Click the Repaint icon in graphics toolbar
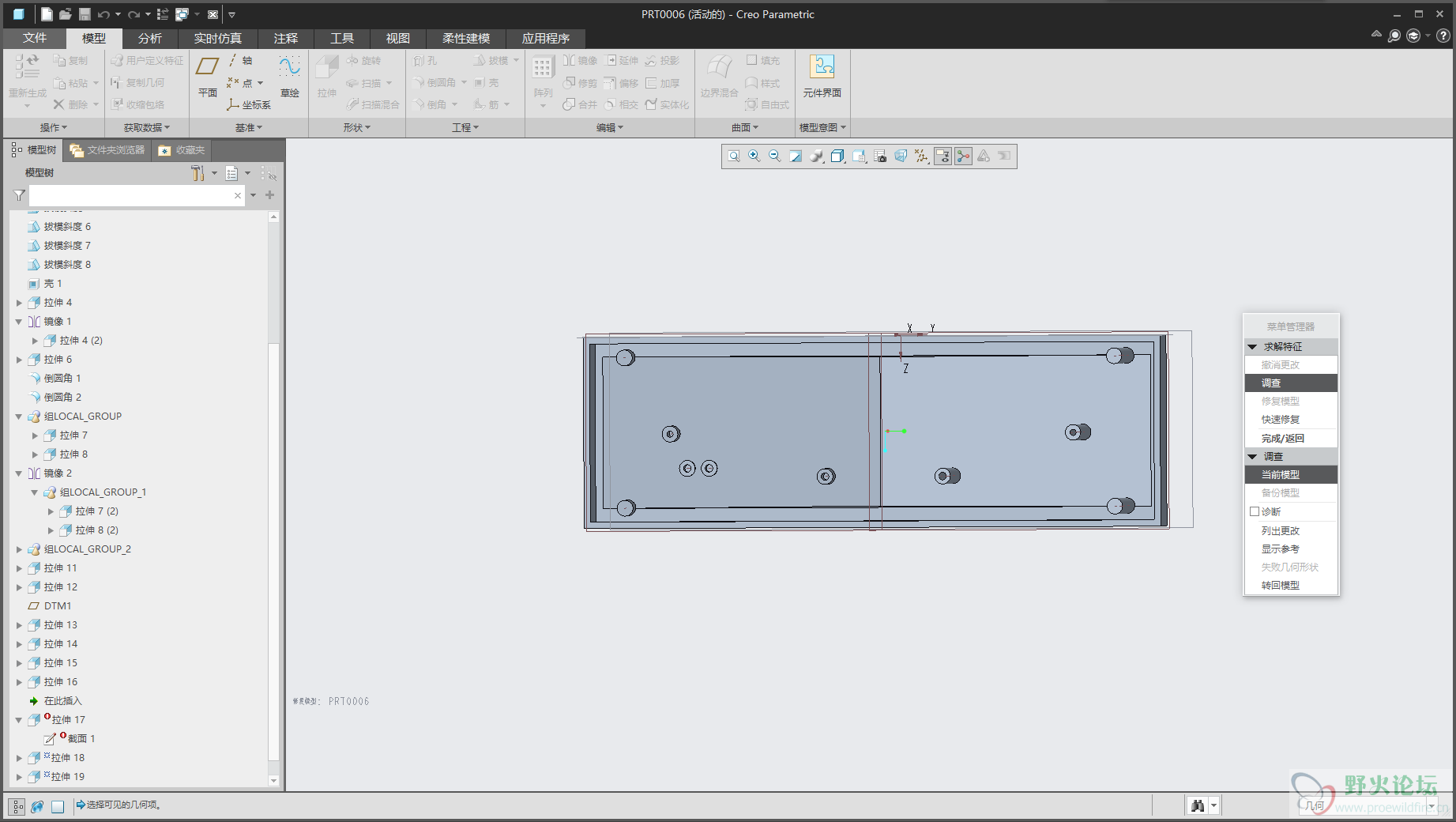The image size is (1456, 822). pos(796,156)
